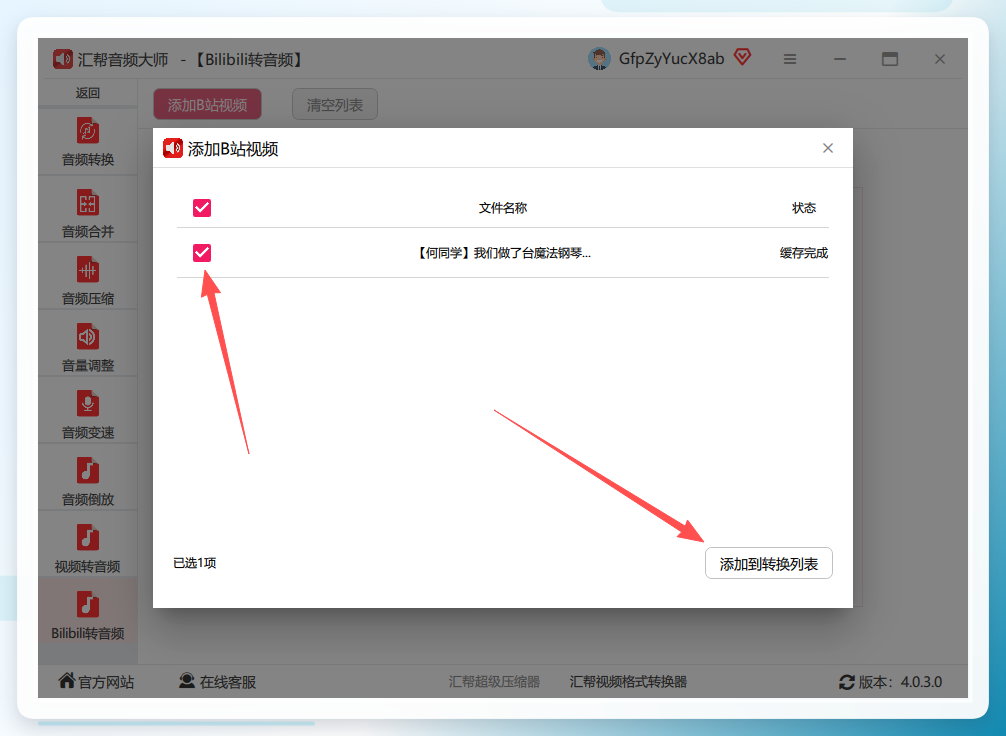Open the 音频变速 microphone icon
The width and height of the screenshot is (1006, 736).
pos(88,404)
